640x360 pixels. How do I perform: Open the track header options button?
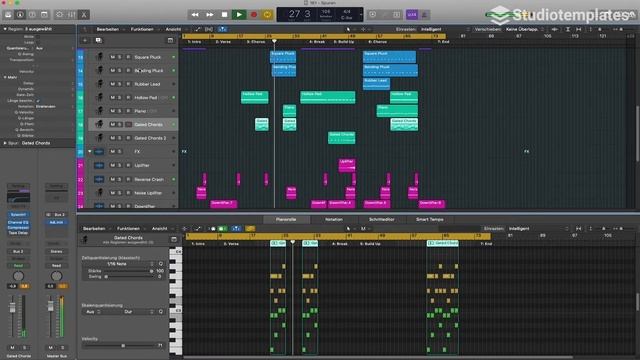pyautogui.click(x=170, y=40)
